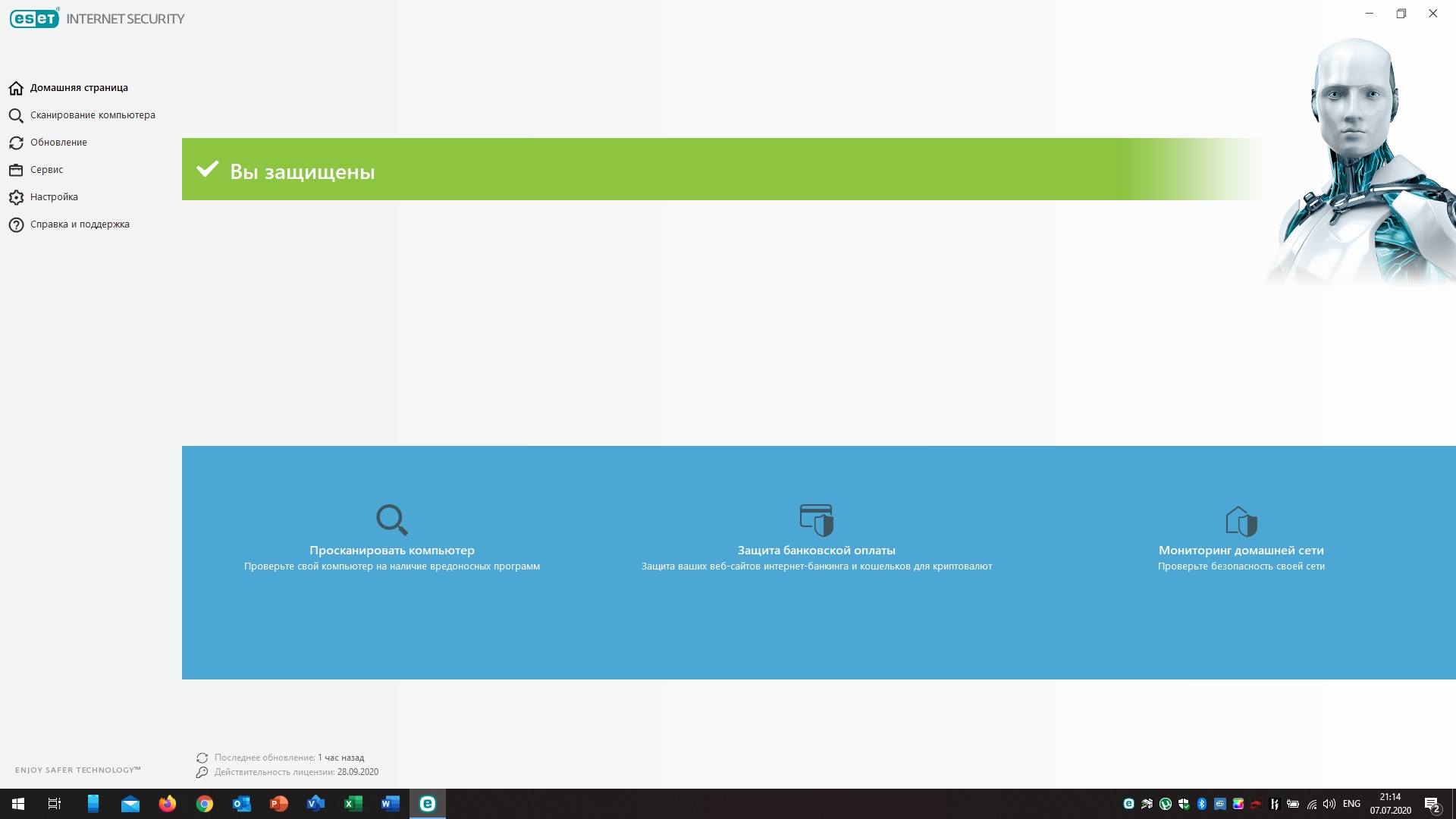
Task: Open Защита банковской оплаты
Action: click(x=816, y=551)
